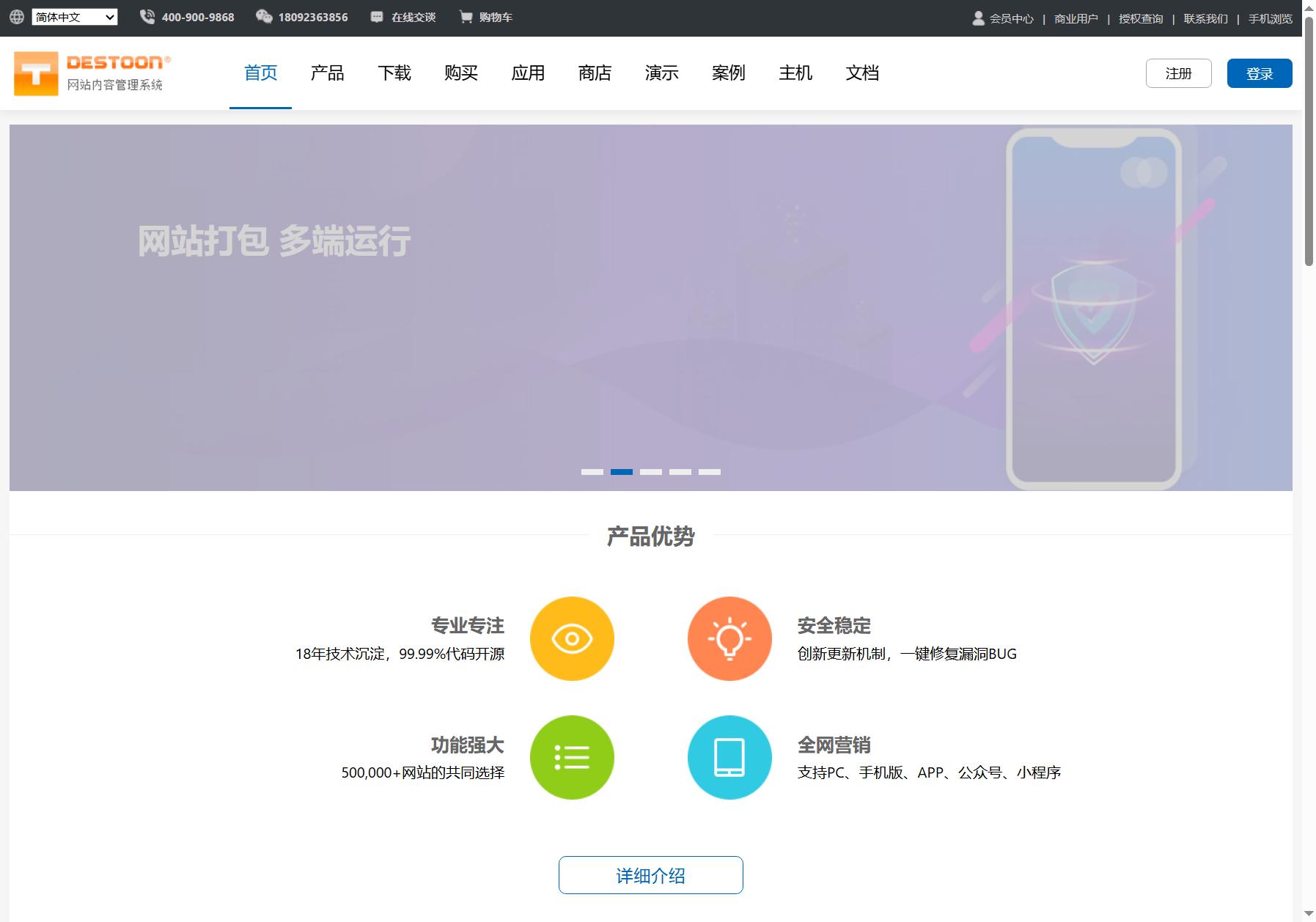This screenshot has height=922, width=1316.
Task: Select the third carousel indicator
Action: [x=651, y=472]
